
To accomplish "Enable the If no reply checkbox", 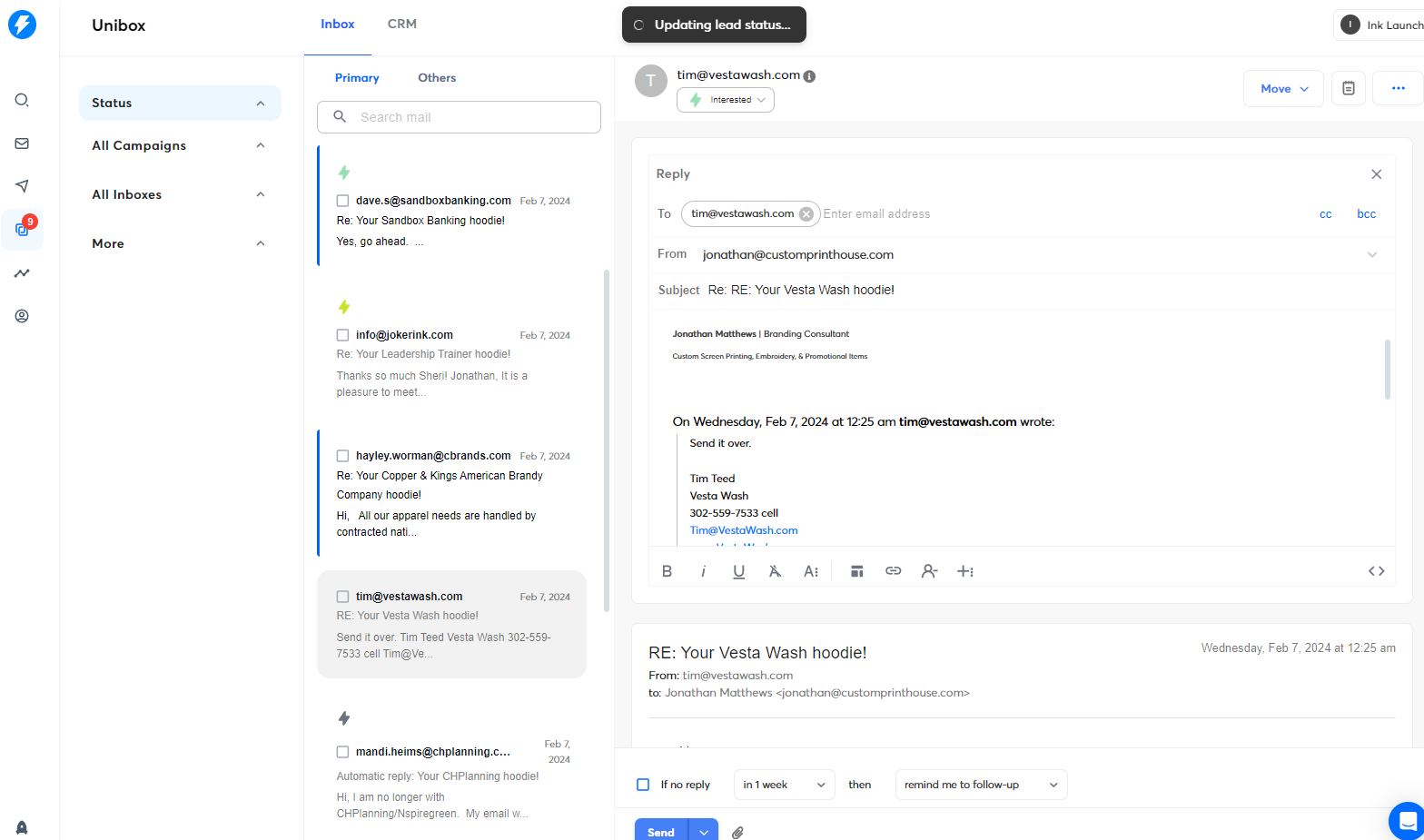I will [x=643, y=785].
